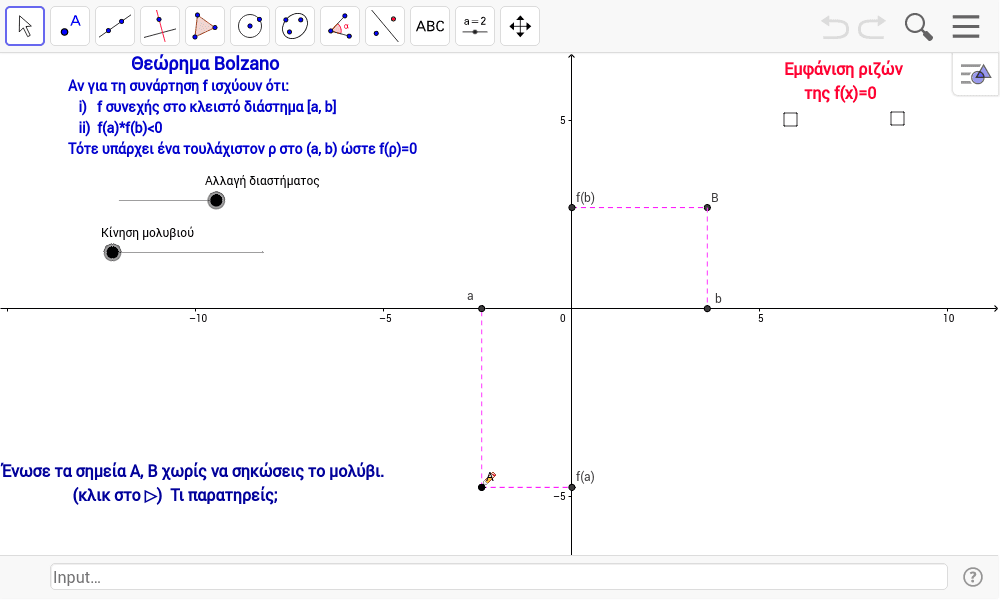
Task: Click the 'f(a)*f(b)<0' condition text
Action: point(129,128)
